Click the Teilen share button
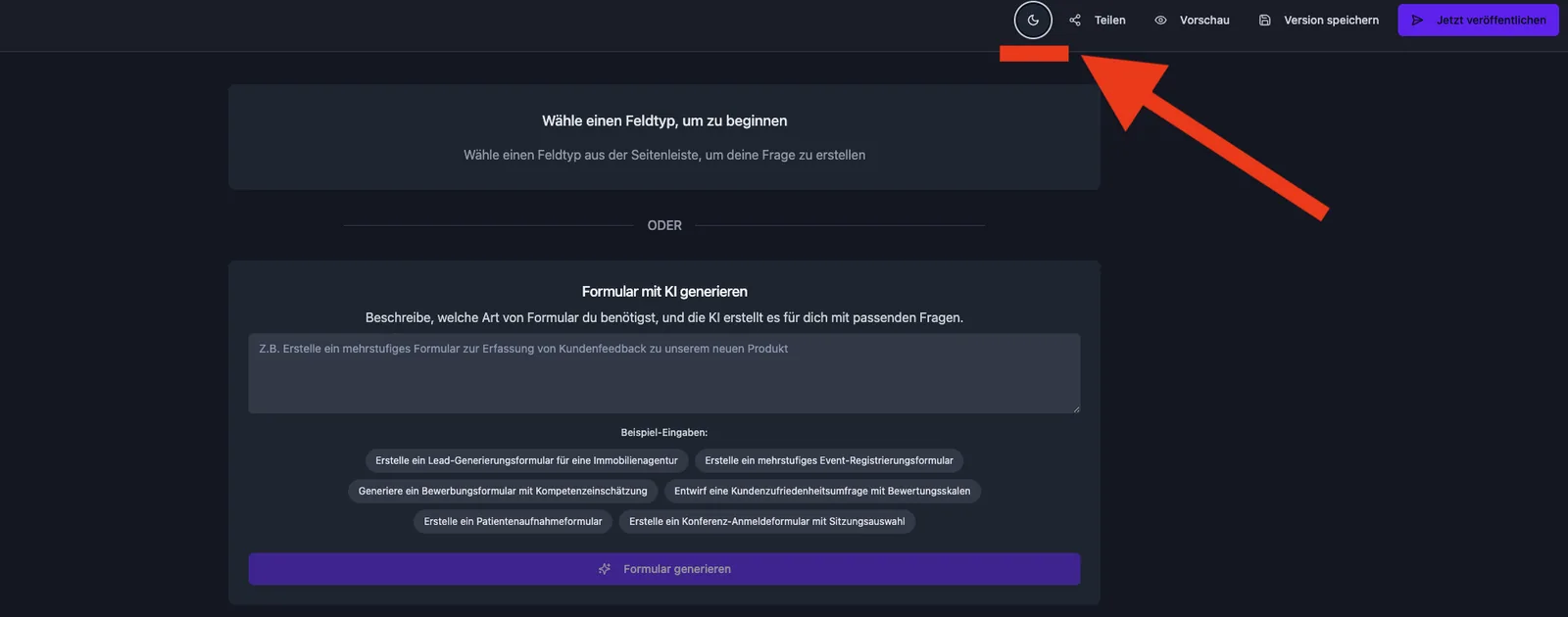The image size is (1568, 617). [1098, 20]
